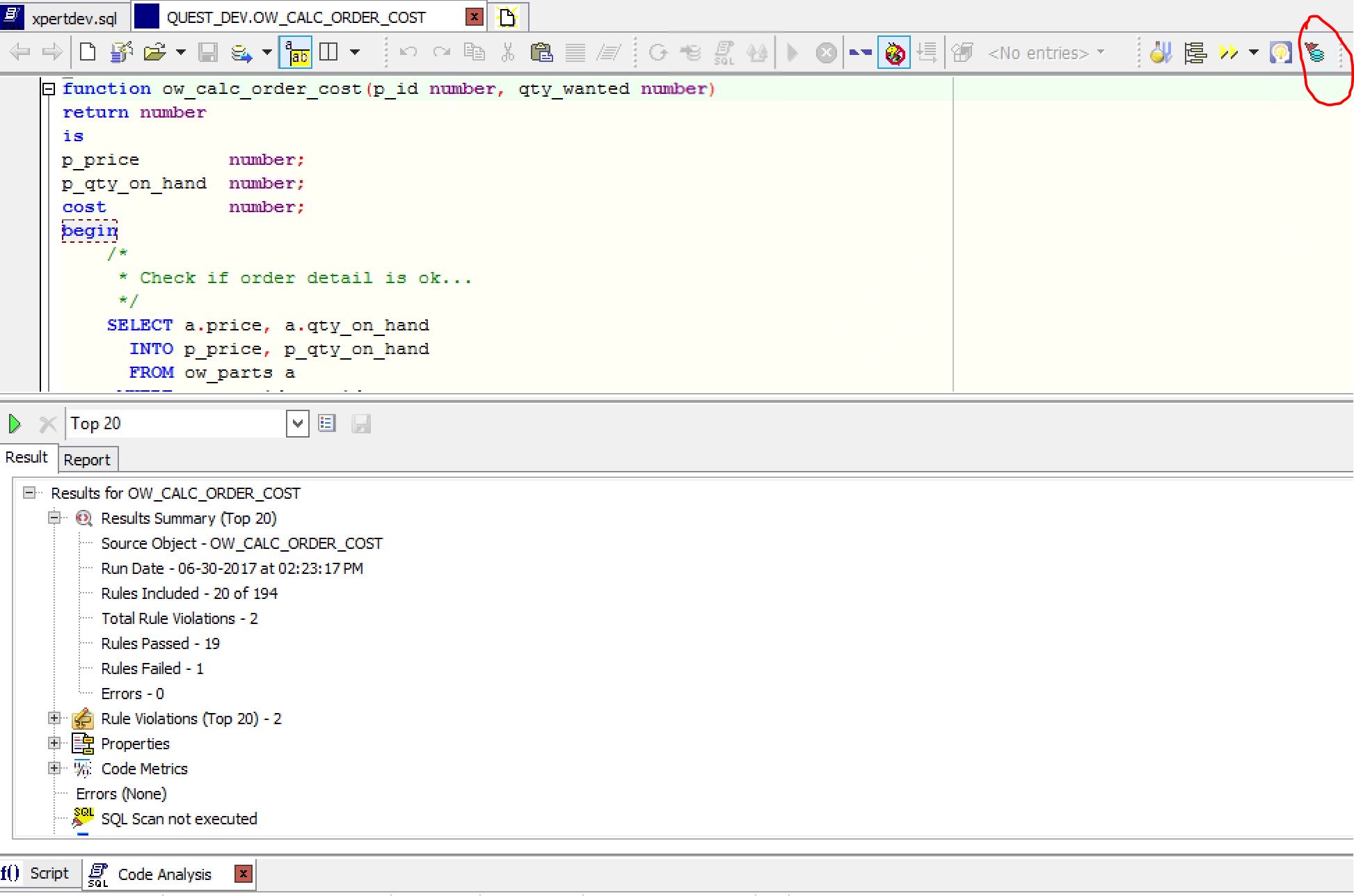Open the dropdown next to the yellow double-arrow
Viewport: 1354px width, 896px height.
pos(1254,52)
